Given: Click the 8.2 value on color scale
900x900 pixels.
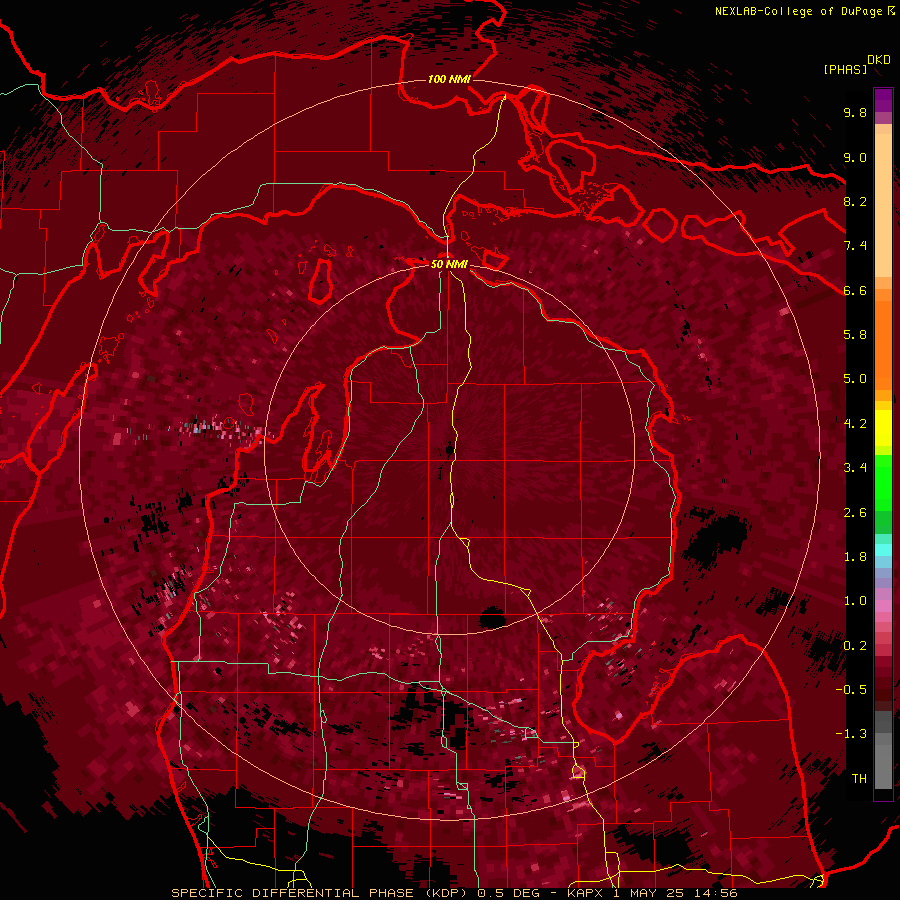Looking at the screenshot, I should coord(855,201).
